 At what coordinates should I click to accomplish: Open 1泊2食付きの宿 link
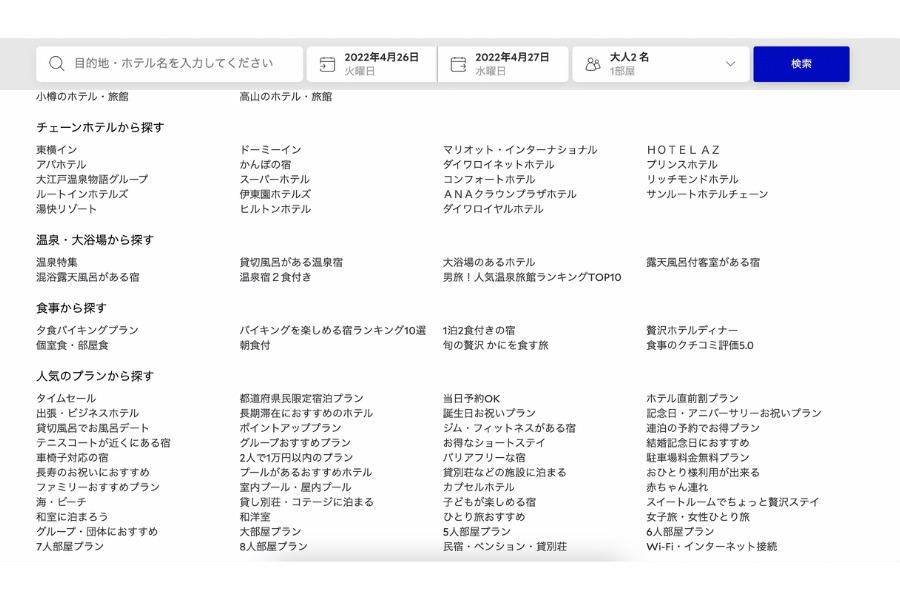[x=479, y=330]
